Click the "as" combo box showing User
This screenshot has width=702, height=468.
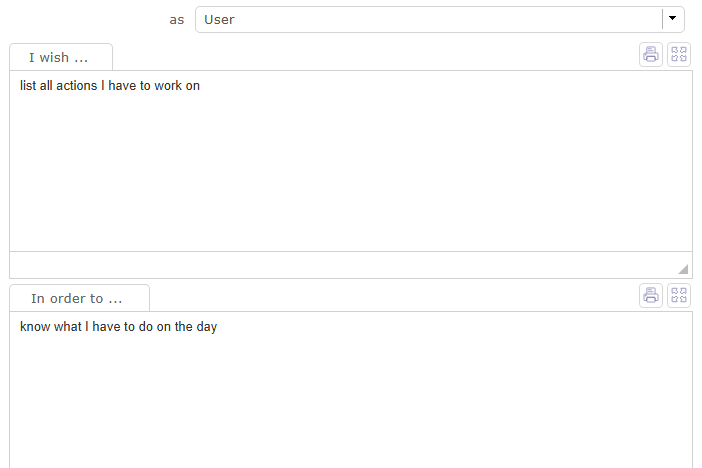430,19
